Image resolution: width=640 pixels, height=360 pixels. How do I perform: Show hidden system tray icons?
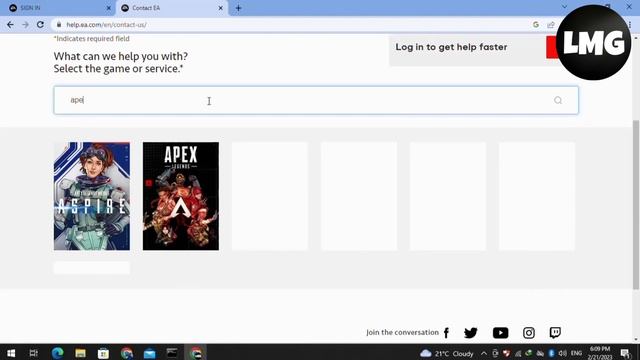tap(484, 353)
